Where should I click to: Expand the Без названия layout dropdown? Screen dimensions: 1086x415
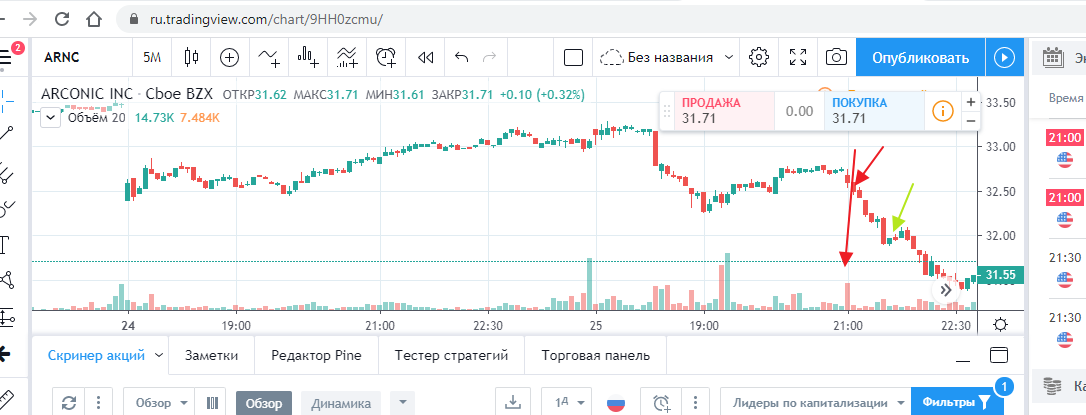(729, 57)
